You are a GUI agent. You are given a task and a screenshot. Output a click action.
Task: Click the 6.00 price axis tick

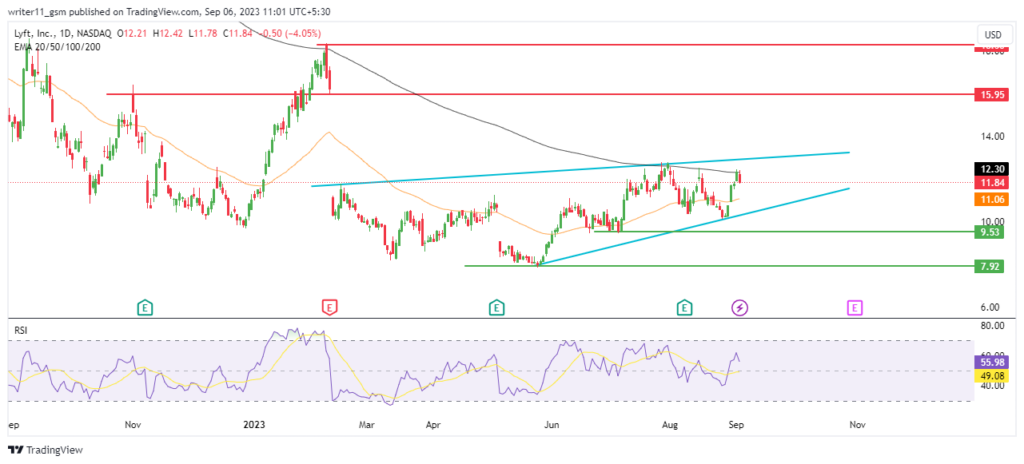[x=992, y=307]
